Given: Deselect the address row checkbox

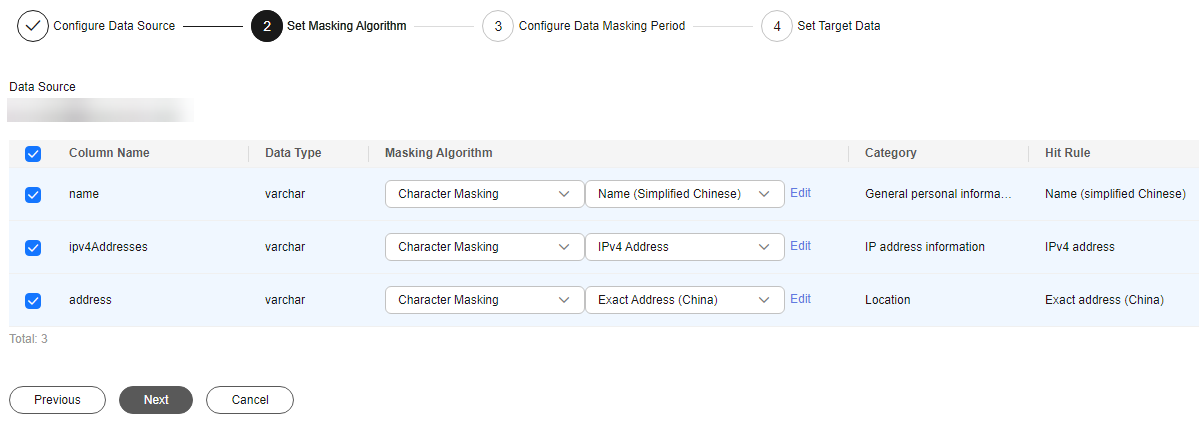Looking at the screenshot, I should tap(33, 300).
